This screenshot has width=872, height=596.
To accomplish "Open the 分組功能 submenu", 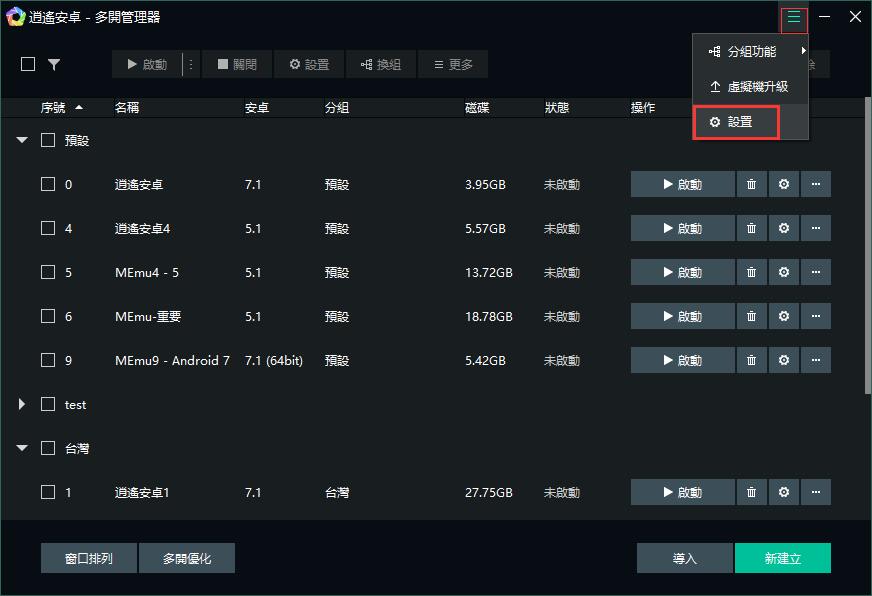I will click(x=750, y=51).
